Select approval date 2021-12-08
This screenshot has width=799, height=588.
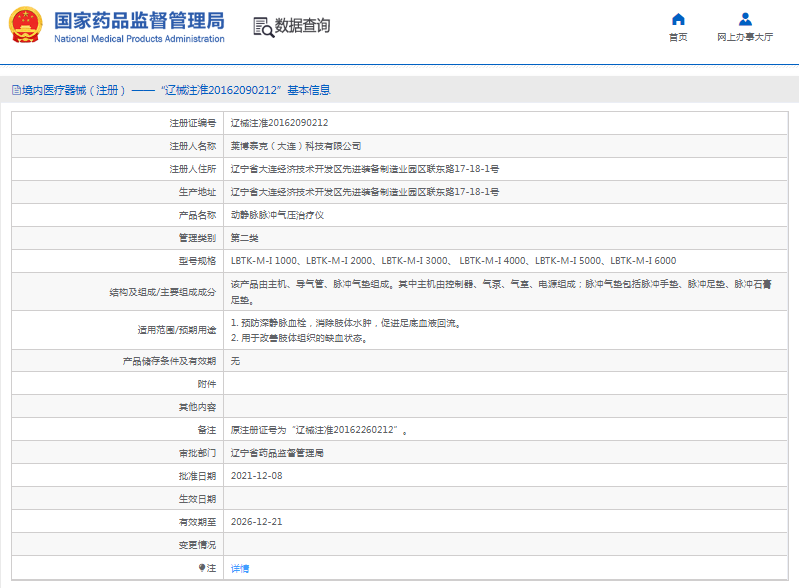pyautogui.click(x=256, y=476)
